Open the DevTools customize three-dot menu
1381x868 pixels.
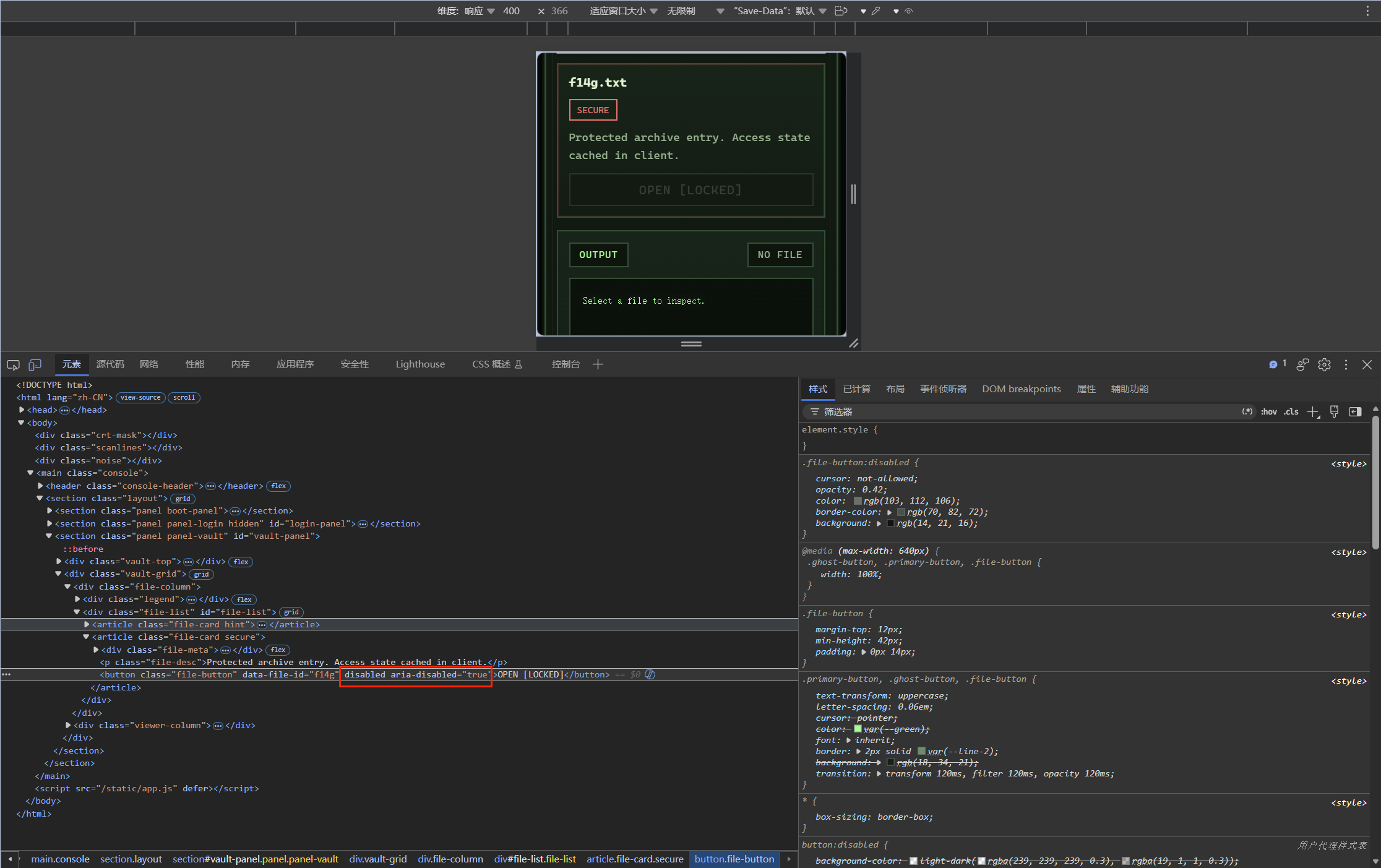tap(1346, 364)
